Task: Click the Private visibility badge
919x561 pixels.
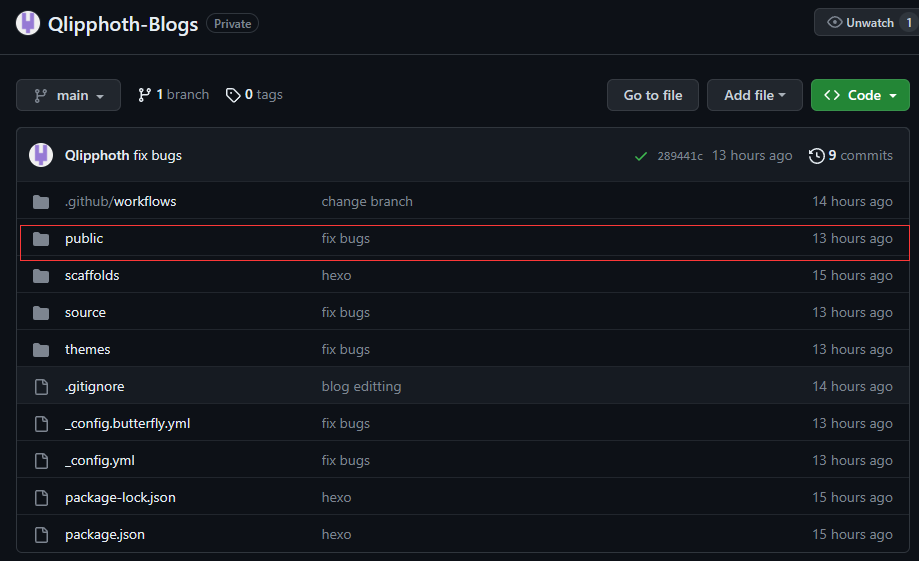Action: tap(233, 23)
